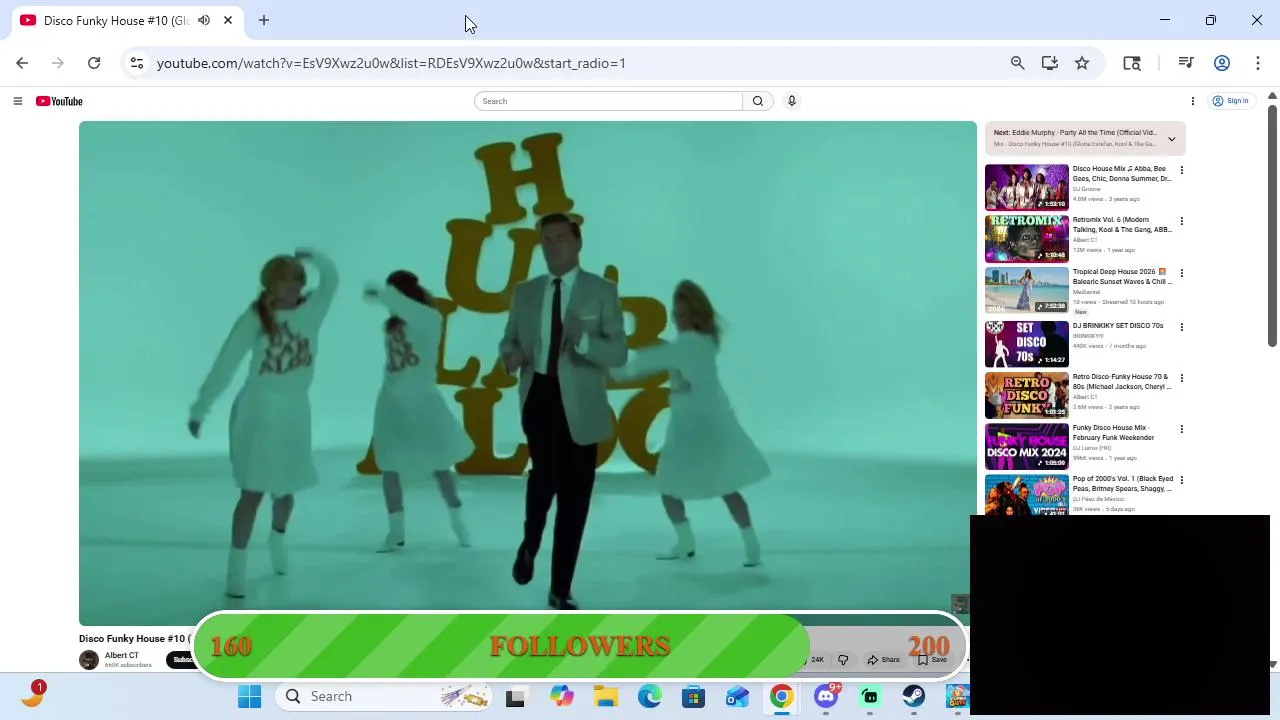Reload the page
The image size is (1280, 720).
tap(94, 63)
